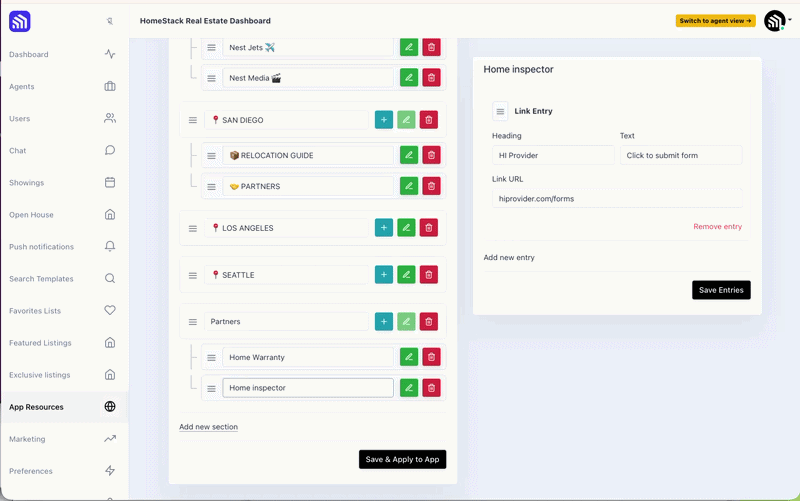Edit the Home inspector entry

(x=409, y=388)
